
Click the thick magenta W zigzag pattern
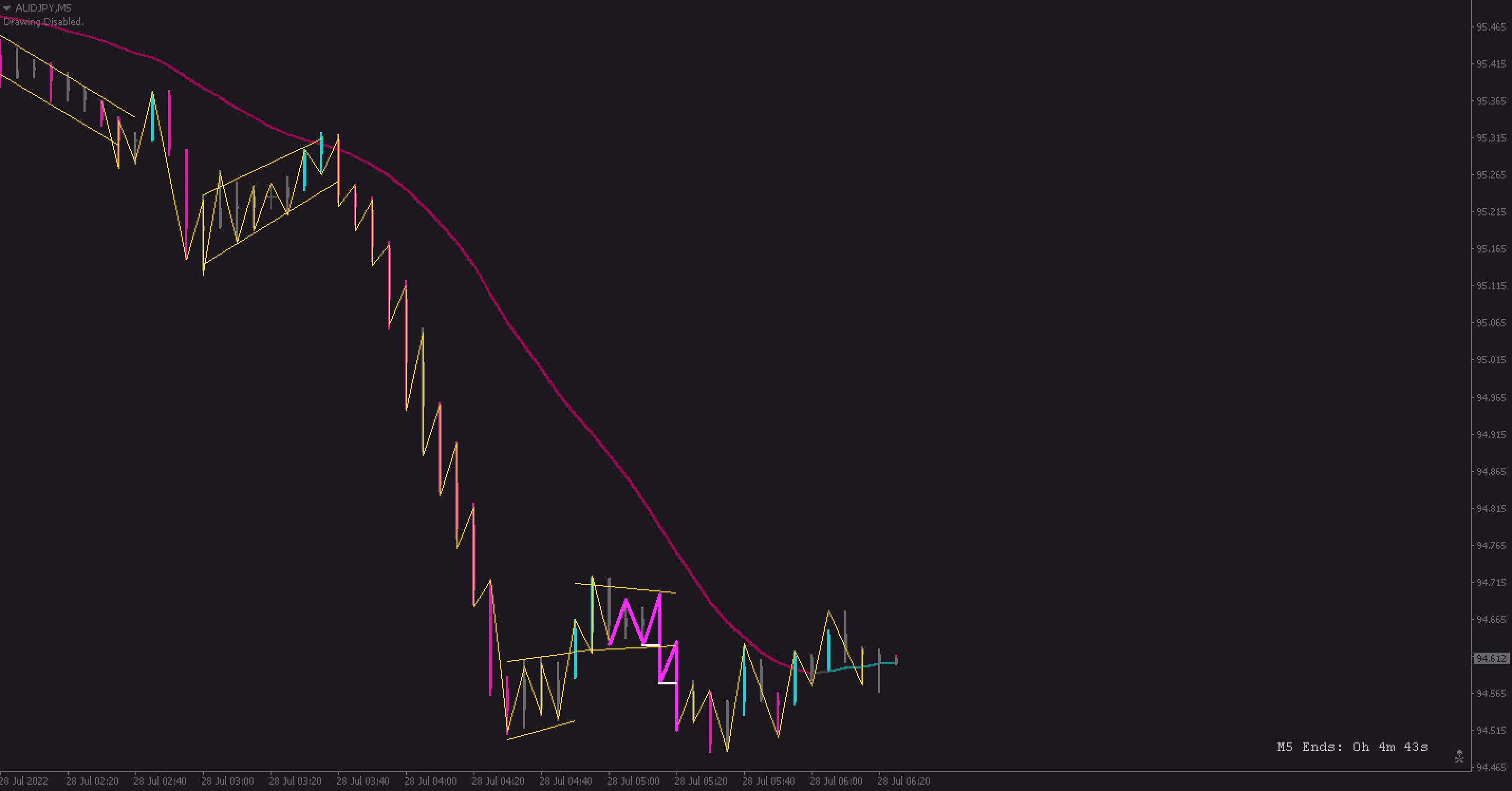click(634, 621)
